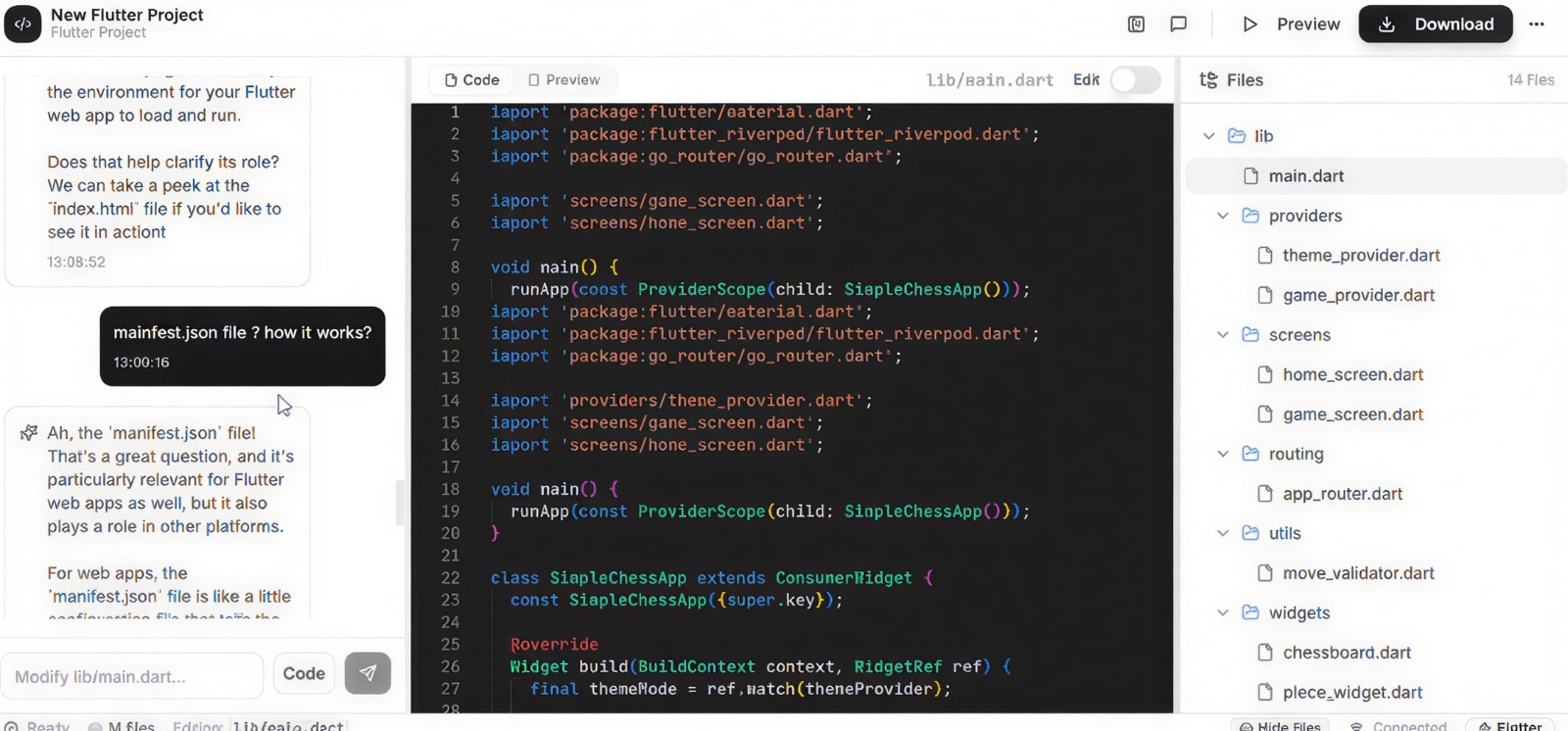Focus the Modify lib/main.dart input field
This screenshot has width=1568, height=731.
pyautogui.click(x=132, y=676)
